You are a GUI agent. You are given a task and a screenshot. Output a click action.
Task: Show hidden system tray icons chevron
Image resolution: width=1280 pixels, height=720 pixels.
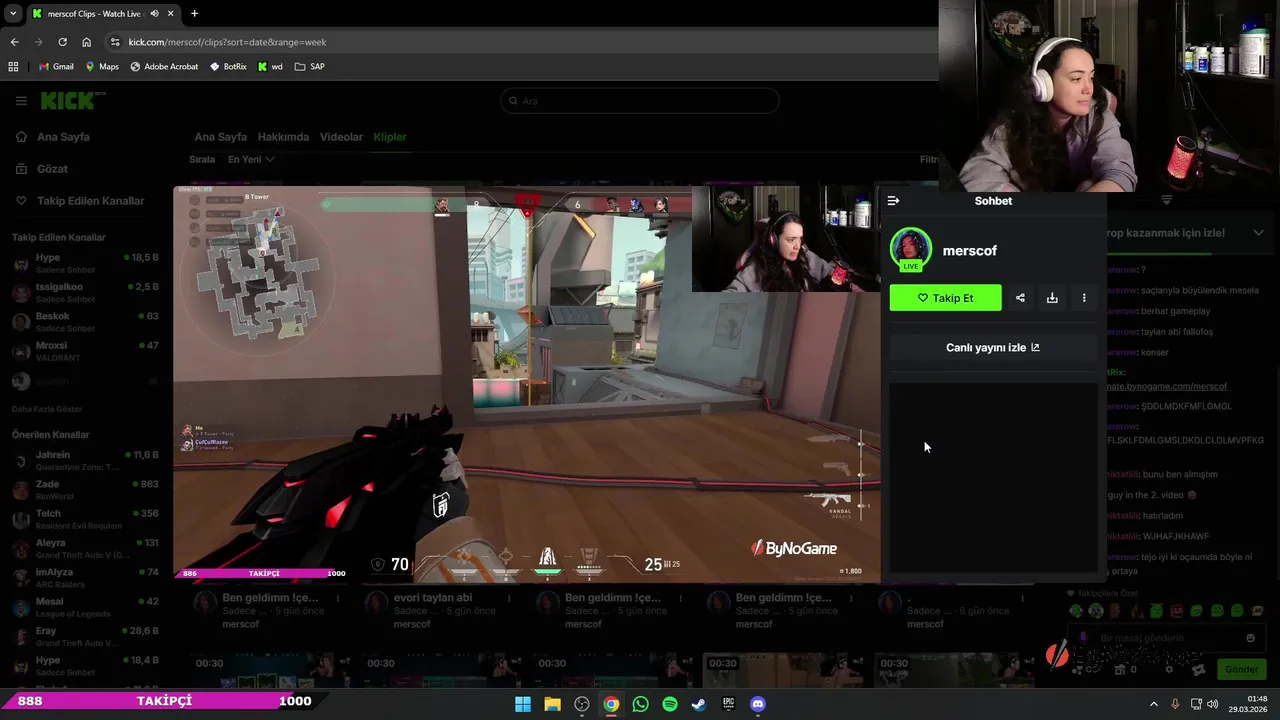click(1153, 704)
